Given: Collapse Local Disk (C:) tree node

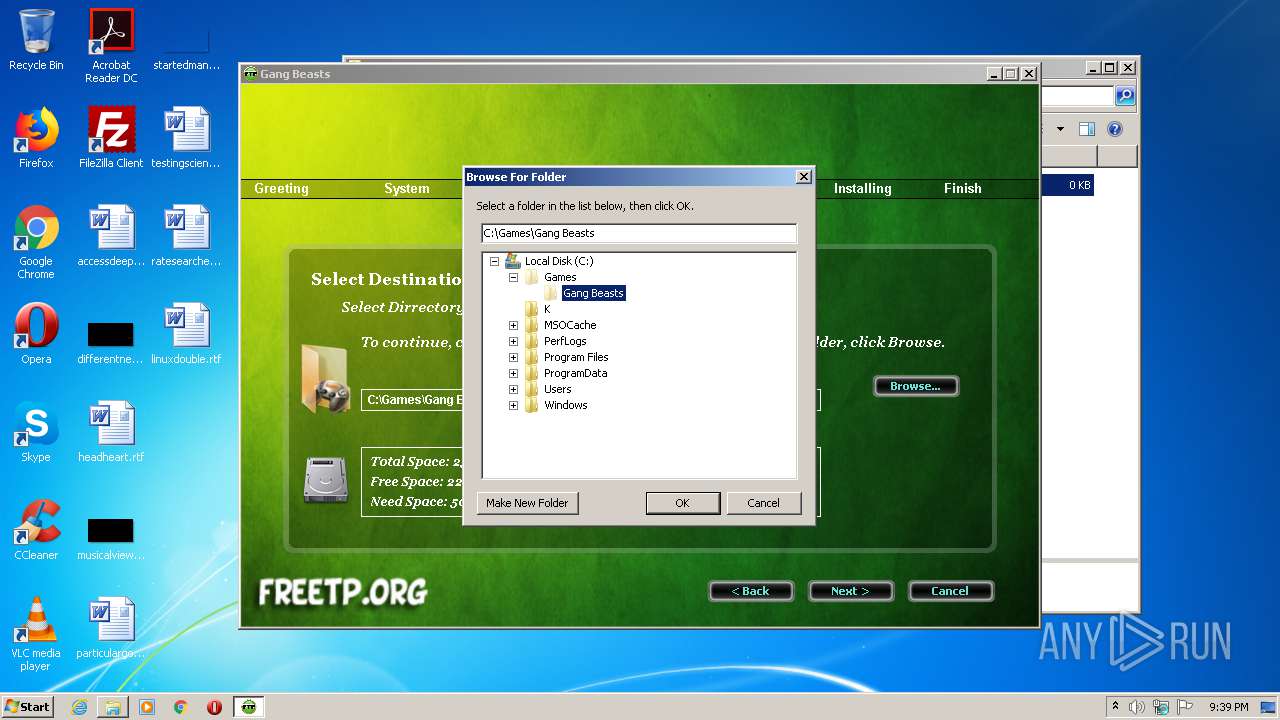Looking at the screenshot, I should [494, 261].
